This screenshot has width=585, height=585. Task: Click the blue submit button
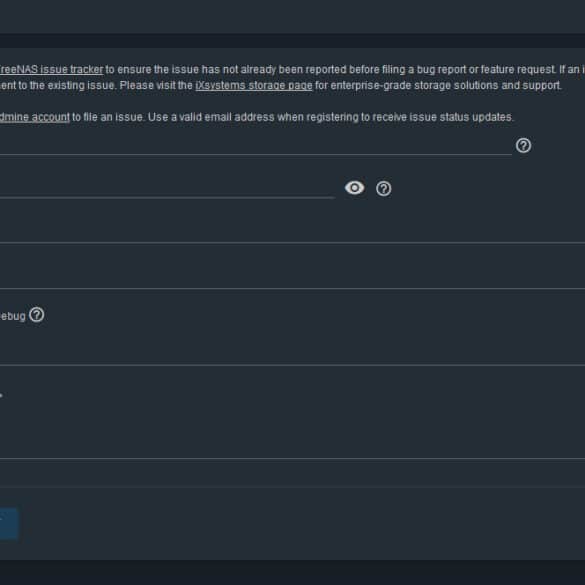tap(9, 523)
